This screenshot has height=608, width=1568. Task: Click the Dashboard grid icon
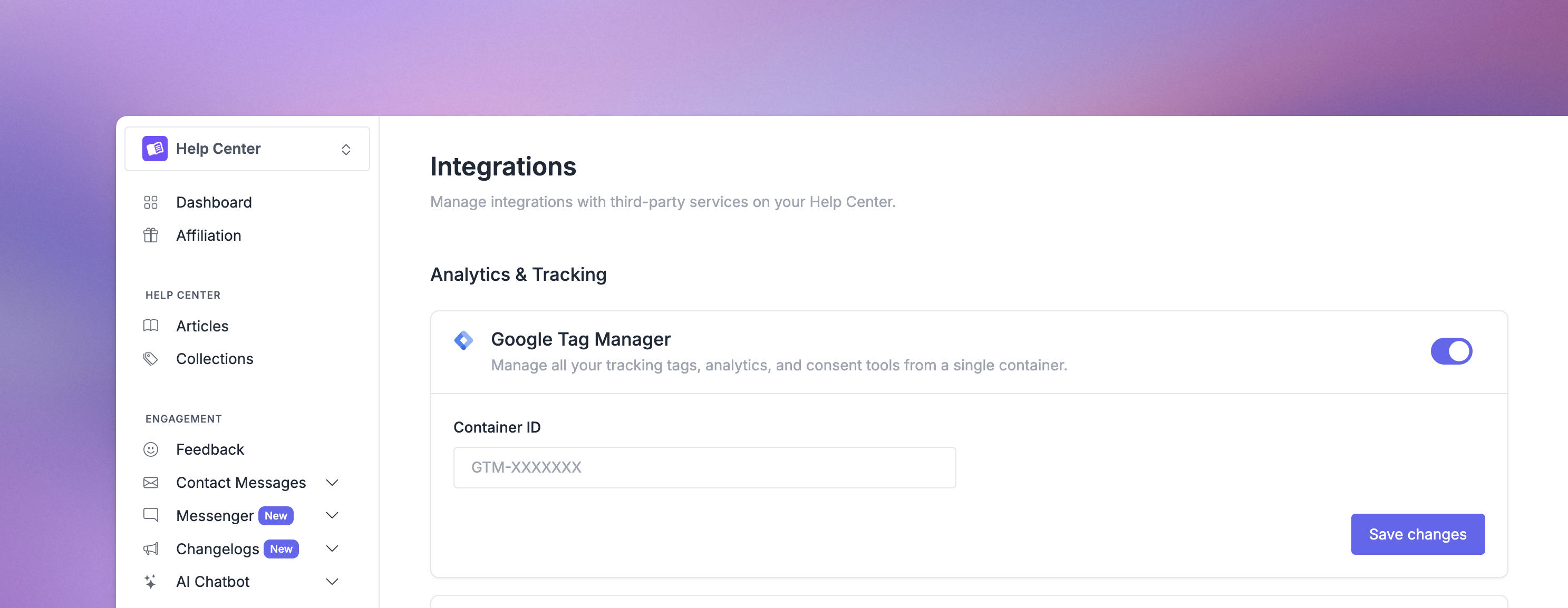click(x=150, y=202)
